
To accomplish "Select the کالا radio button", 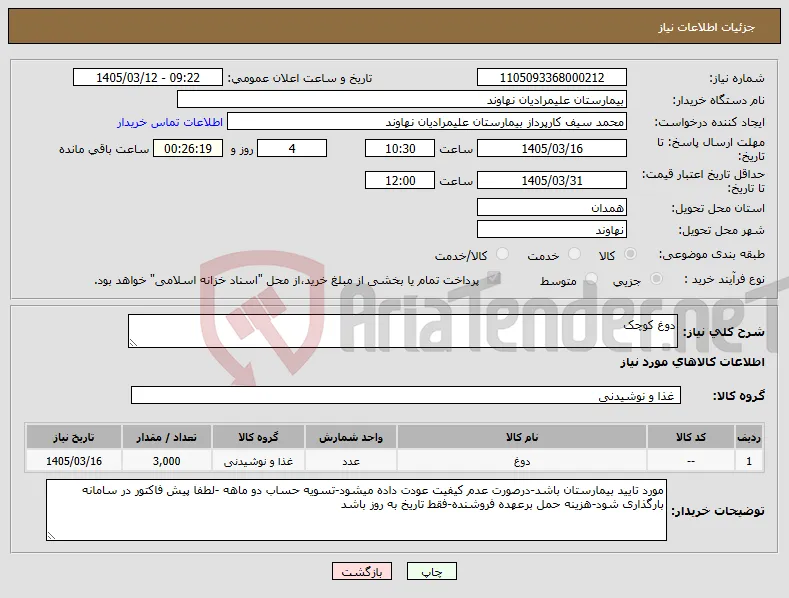I will (x=630, y=254).
